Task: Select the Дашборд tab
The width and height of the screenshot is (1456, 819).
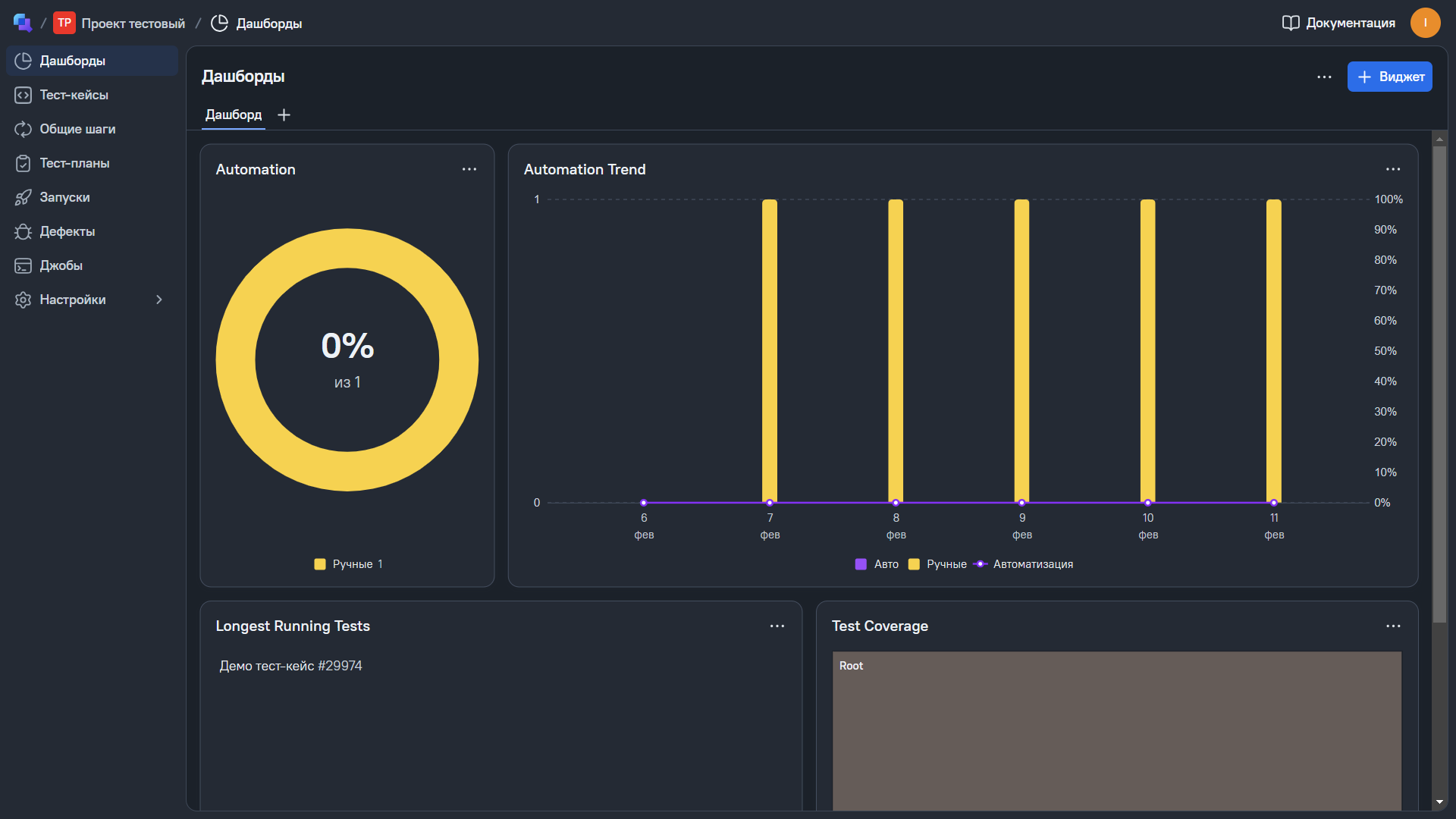Action: pos(234,115)
